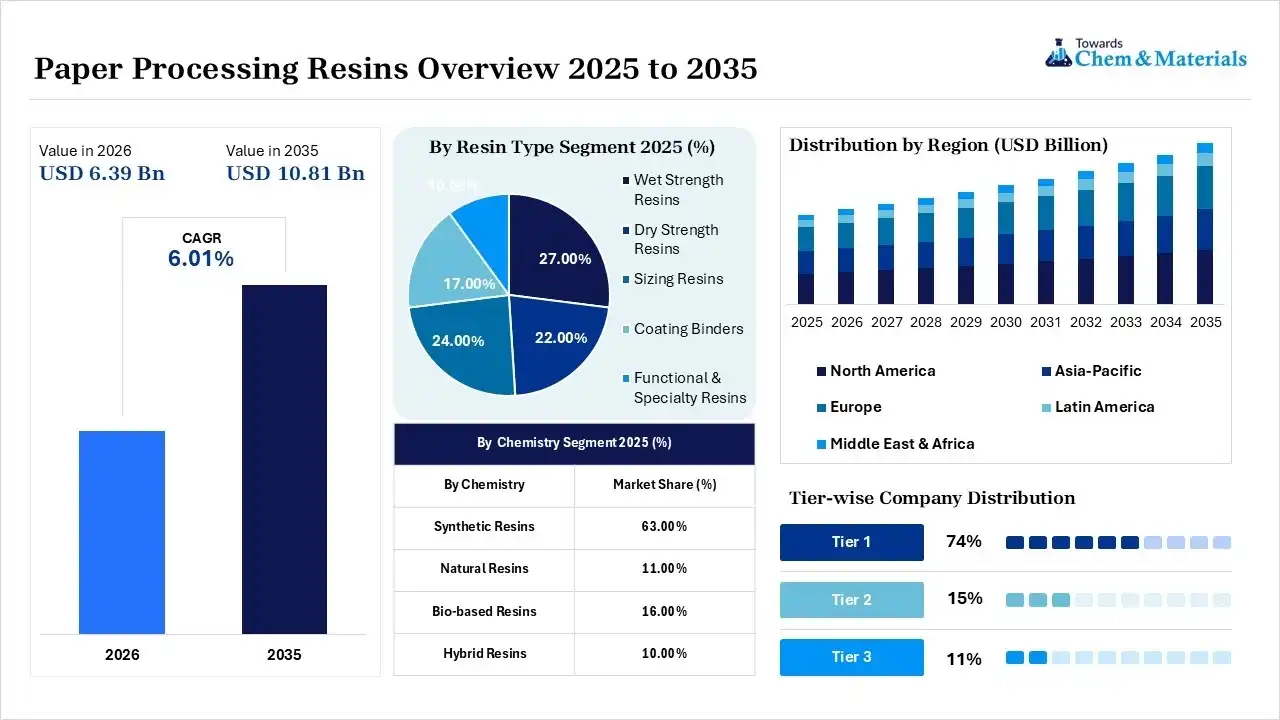
Task: Click the Coating Binders legend marker
Action: tap(625, 329)
